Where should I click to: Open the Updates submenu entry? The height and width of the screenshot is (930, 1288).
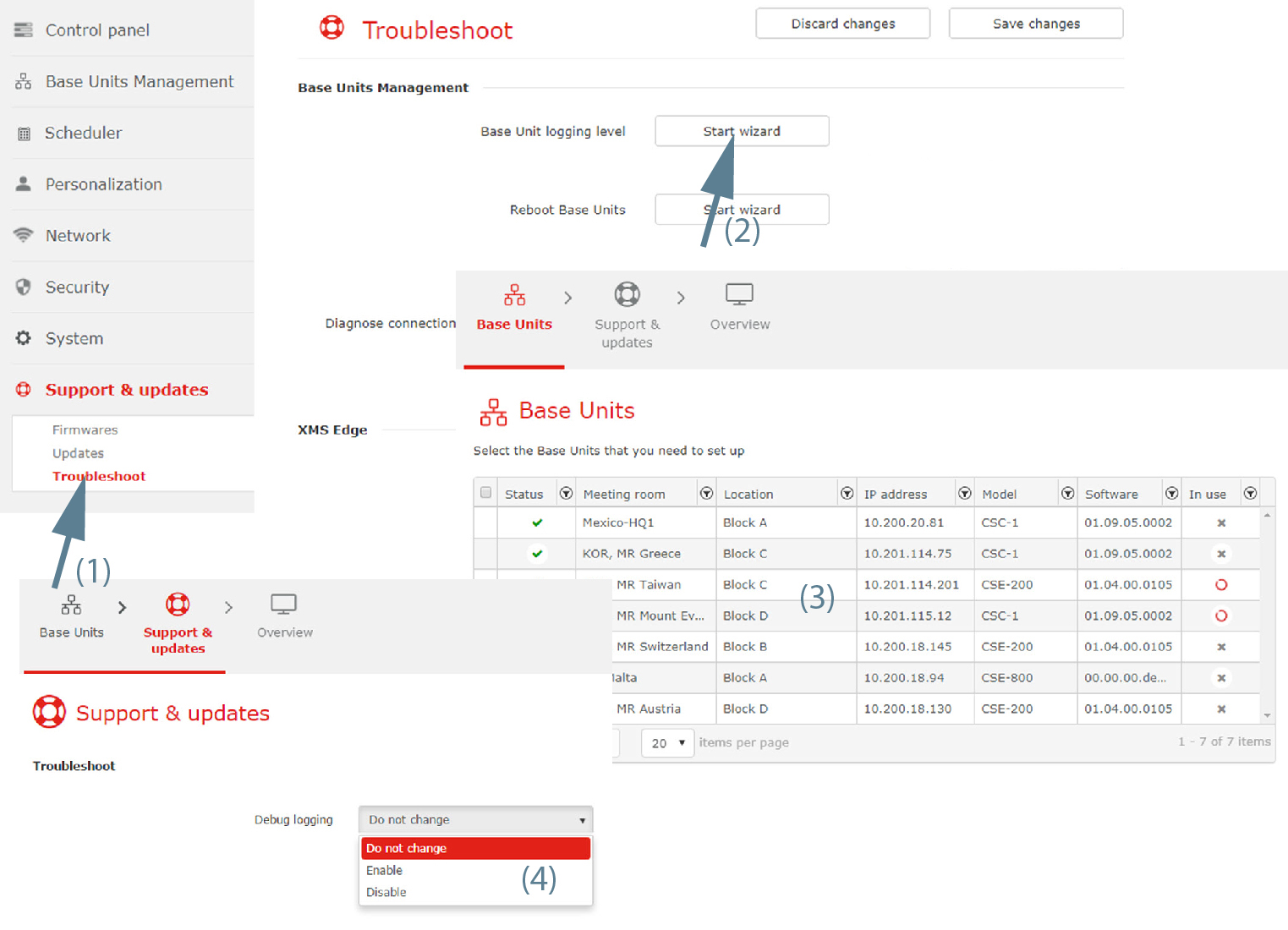78,453
